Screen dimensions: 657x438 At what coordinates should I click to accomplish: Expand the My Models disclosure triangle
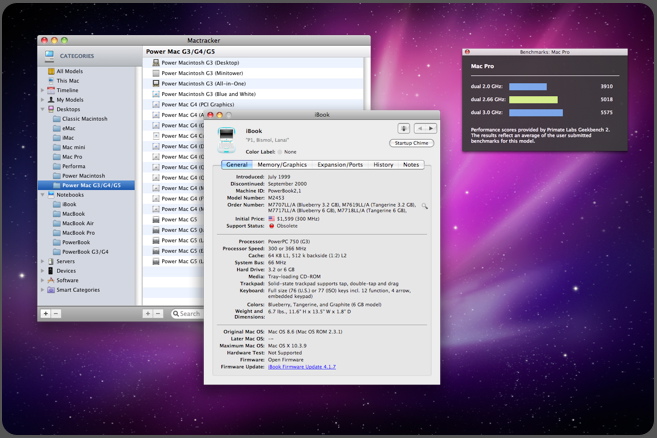pyautogui.click(x=42, y=100)
